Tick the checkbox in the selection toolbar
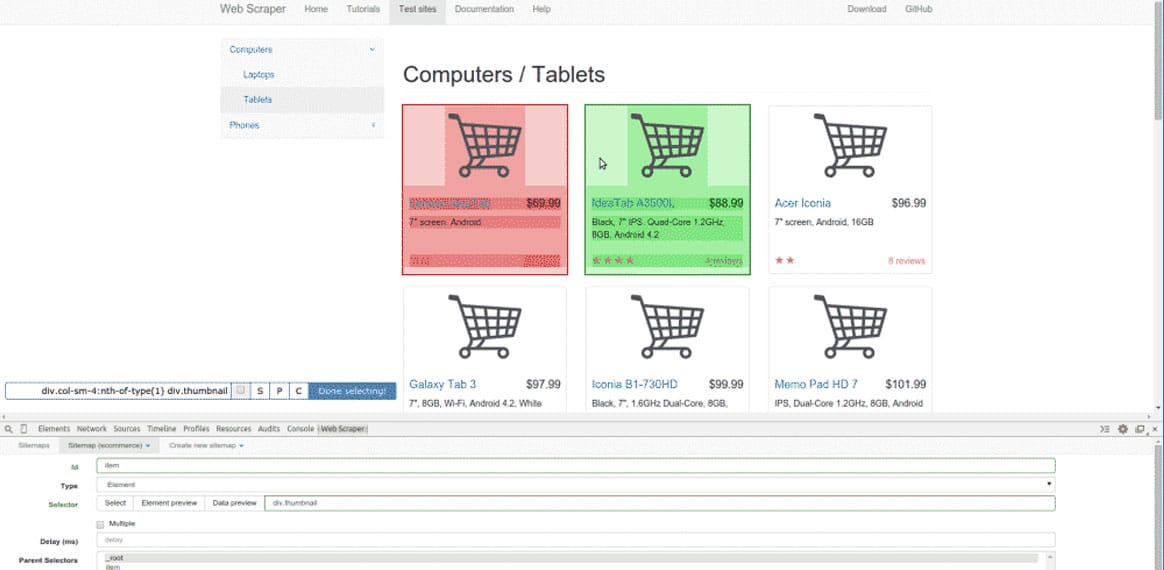 [x=241, y=390]
